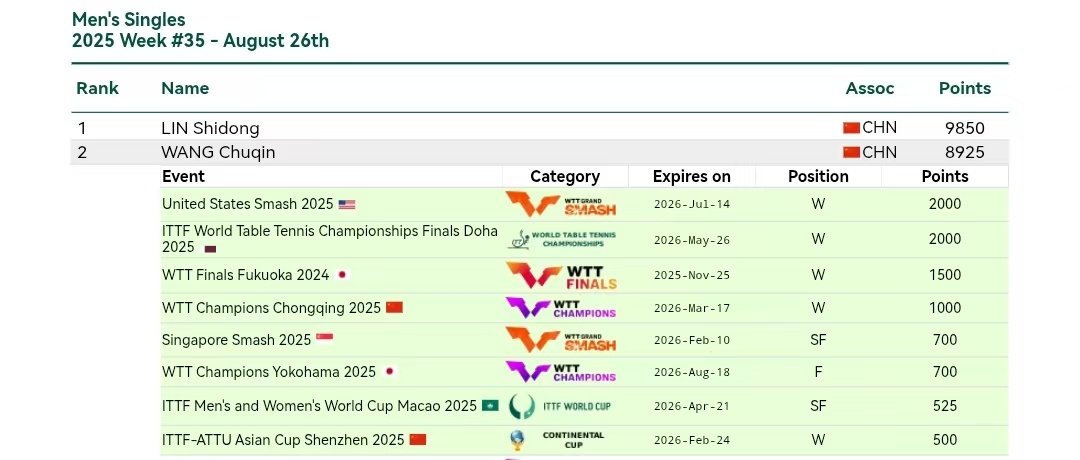Click WANG Chuqin's 8925 points value
The height and width of the screenshot is (460, 1080).
pyautogui.click(x=965, y=152)
